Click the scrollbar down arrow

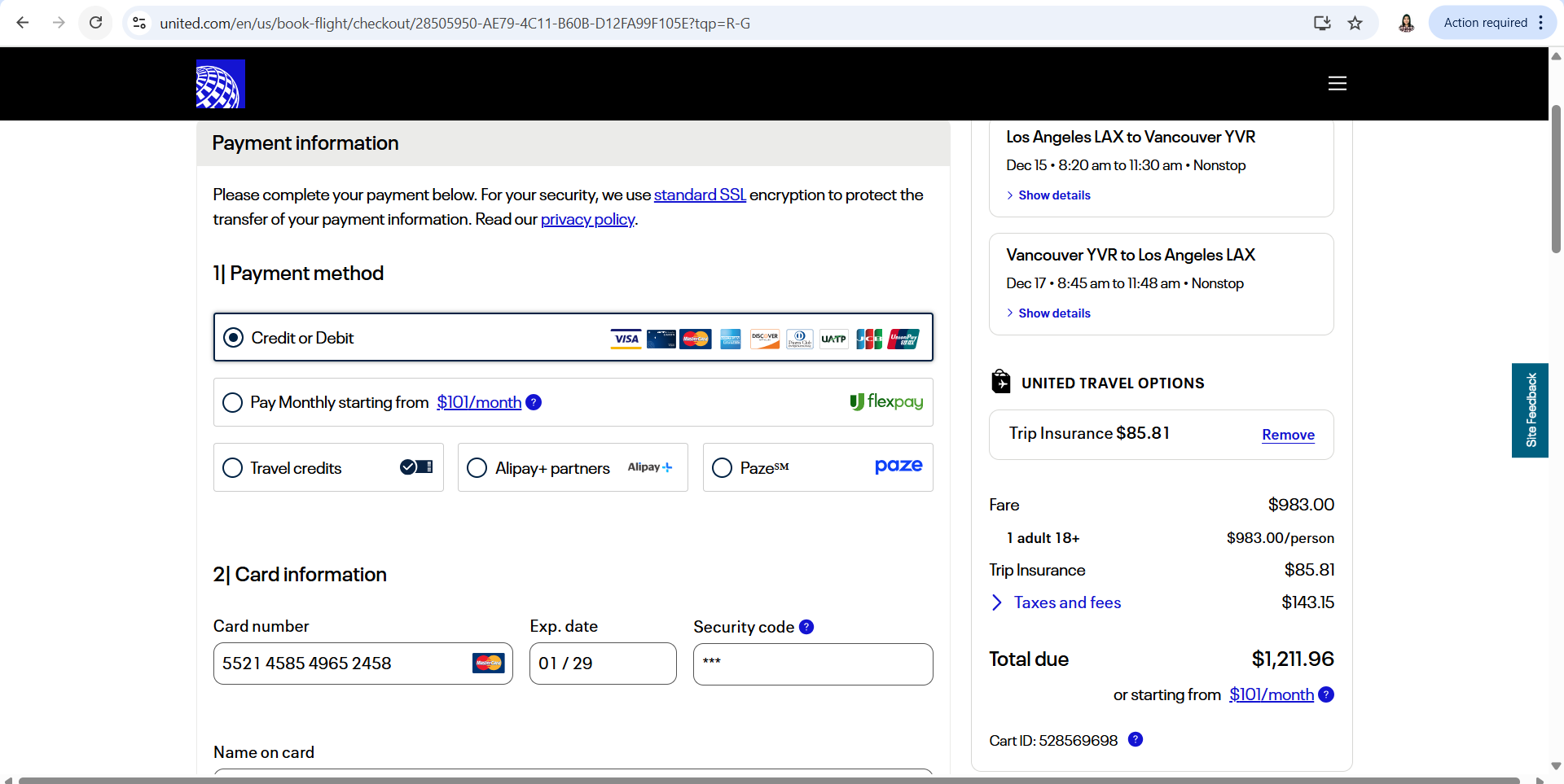pyautogui.click(x=1556, y=766)
